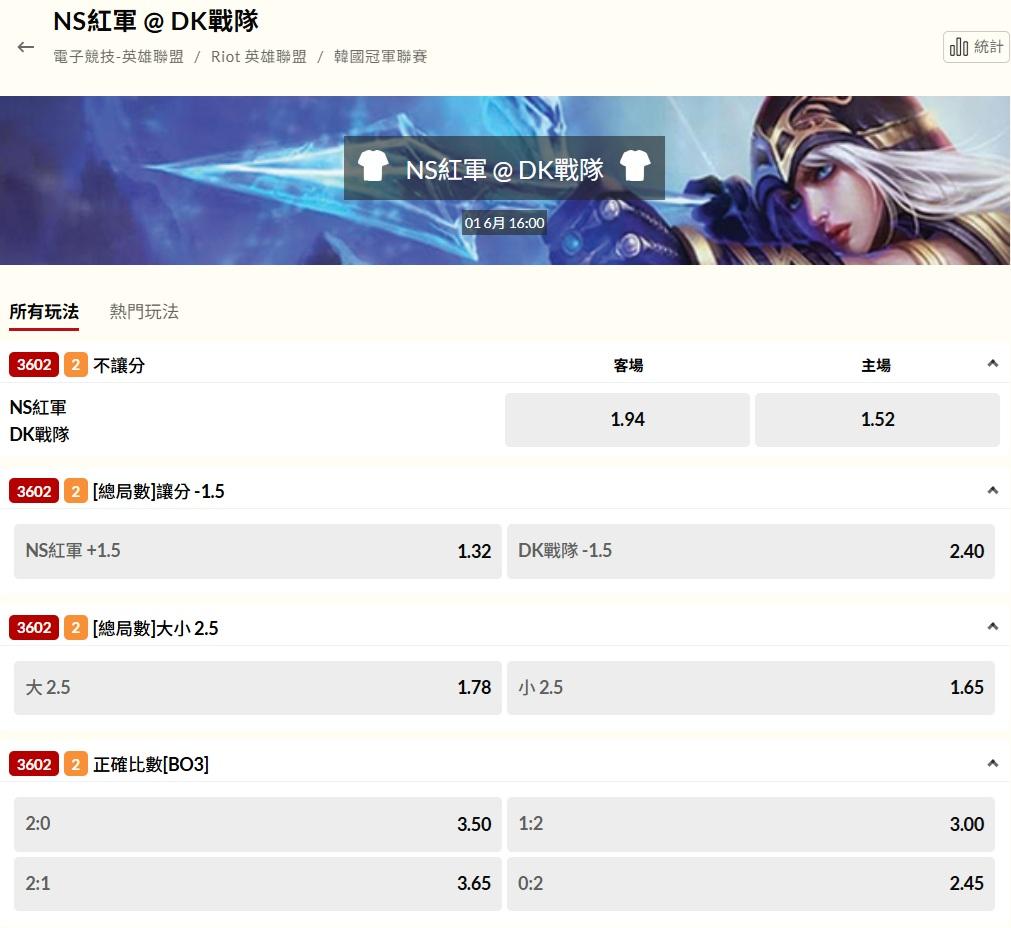Click the left team jersey icon in banner
Image resolution: width=1011 pixels, height=928 pixels.
(x=373, y=166)
